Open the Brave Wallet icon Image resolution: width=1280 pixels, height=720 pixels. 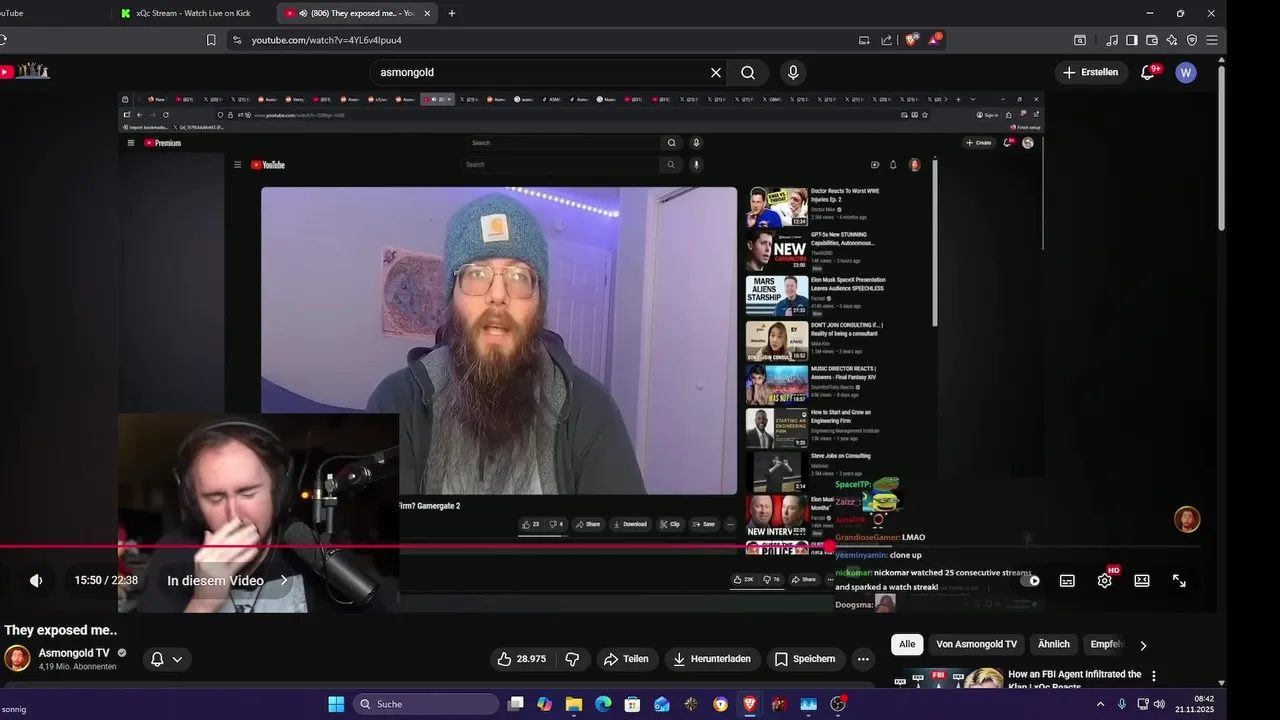pyautogui.click(x=1152, y=40)
